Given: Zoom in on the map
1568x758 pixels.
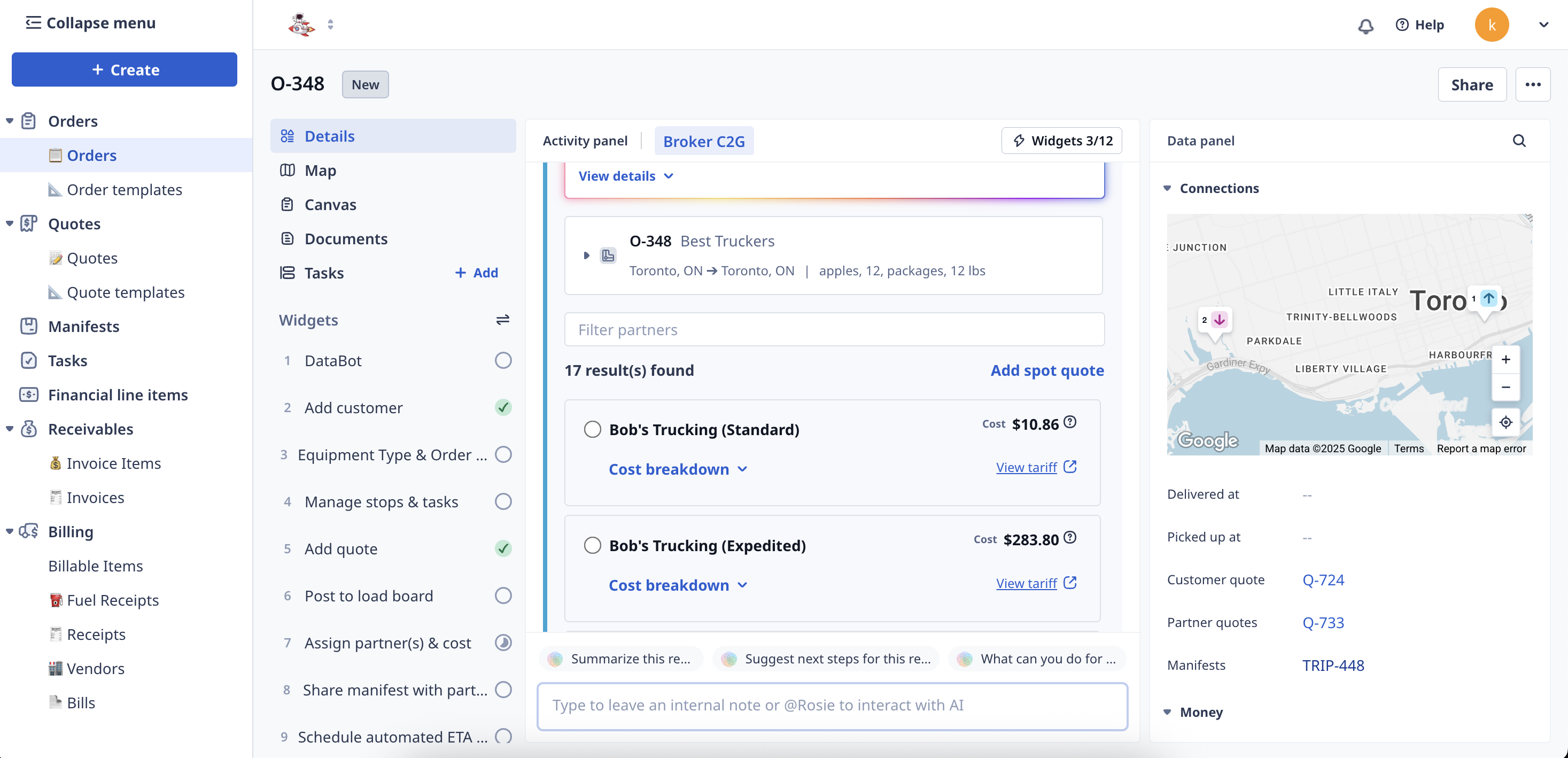Looking at the screenshot, I should point(1505,359).
